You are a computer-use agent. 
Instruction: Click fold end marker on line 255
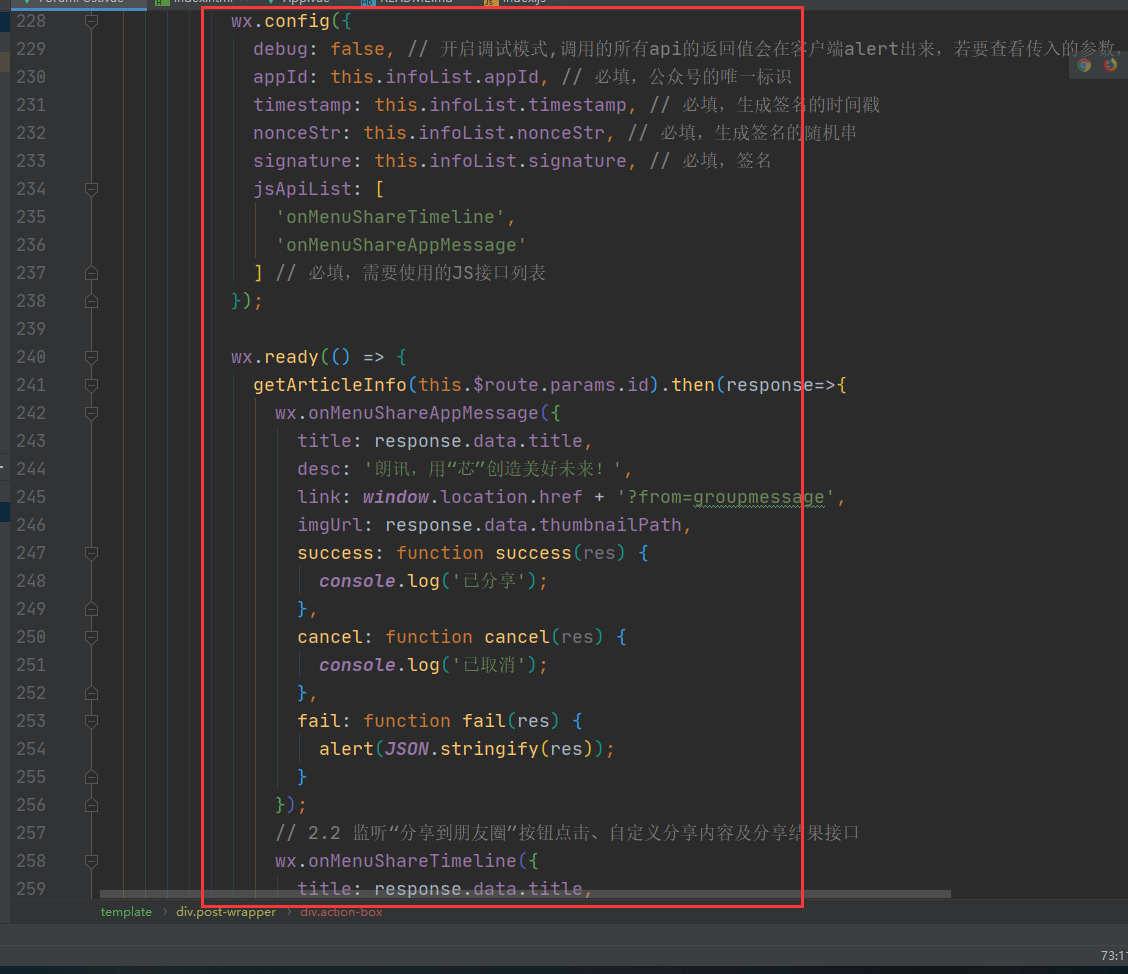click(x=91, y=778)
